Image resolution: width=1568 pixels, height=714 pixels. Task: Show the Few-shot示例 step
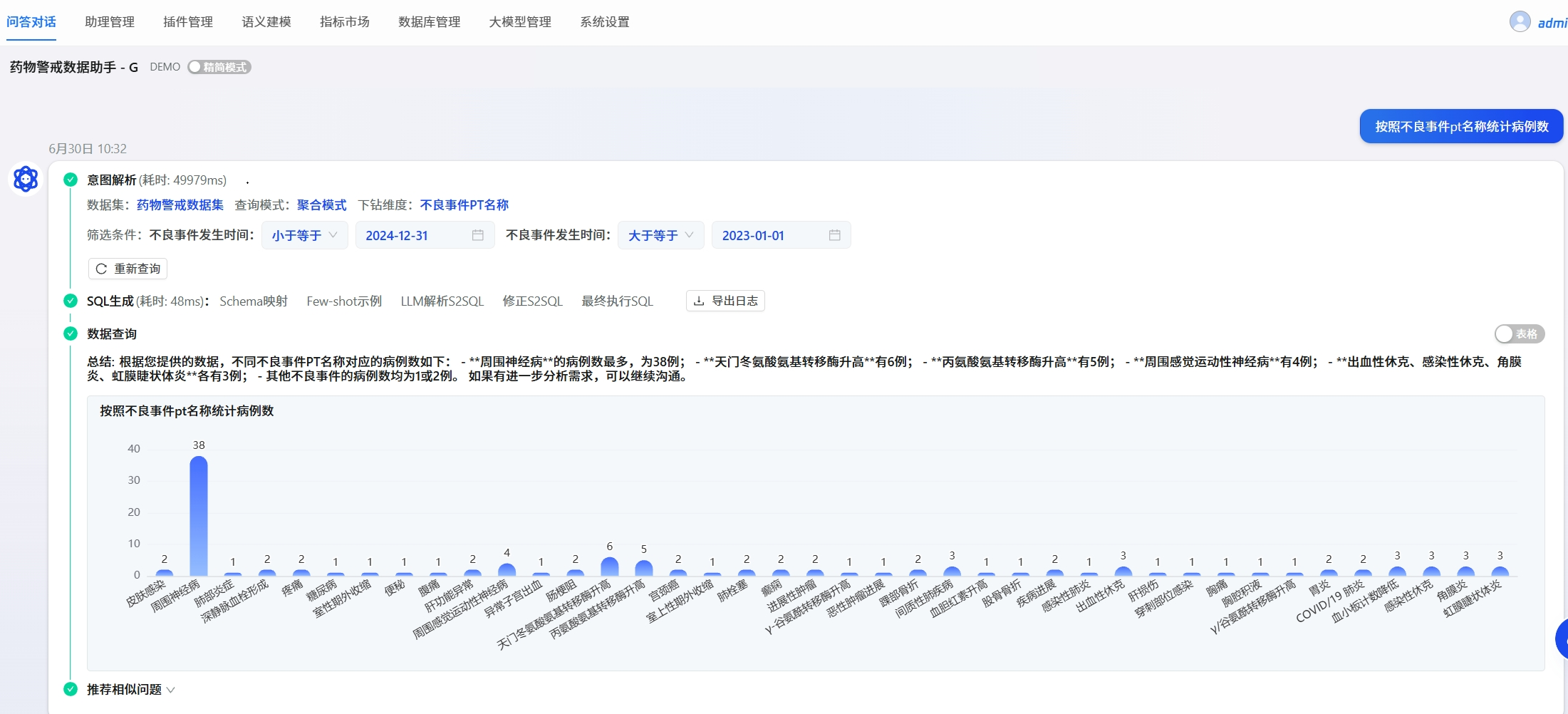pyautogui.click(x=344, y=301)
